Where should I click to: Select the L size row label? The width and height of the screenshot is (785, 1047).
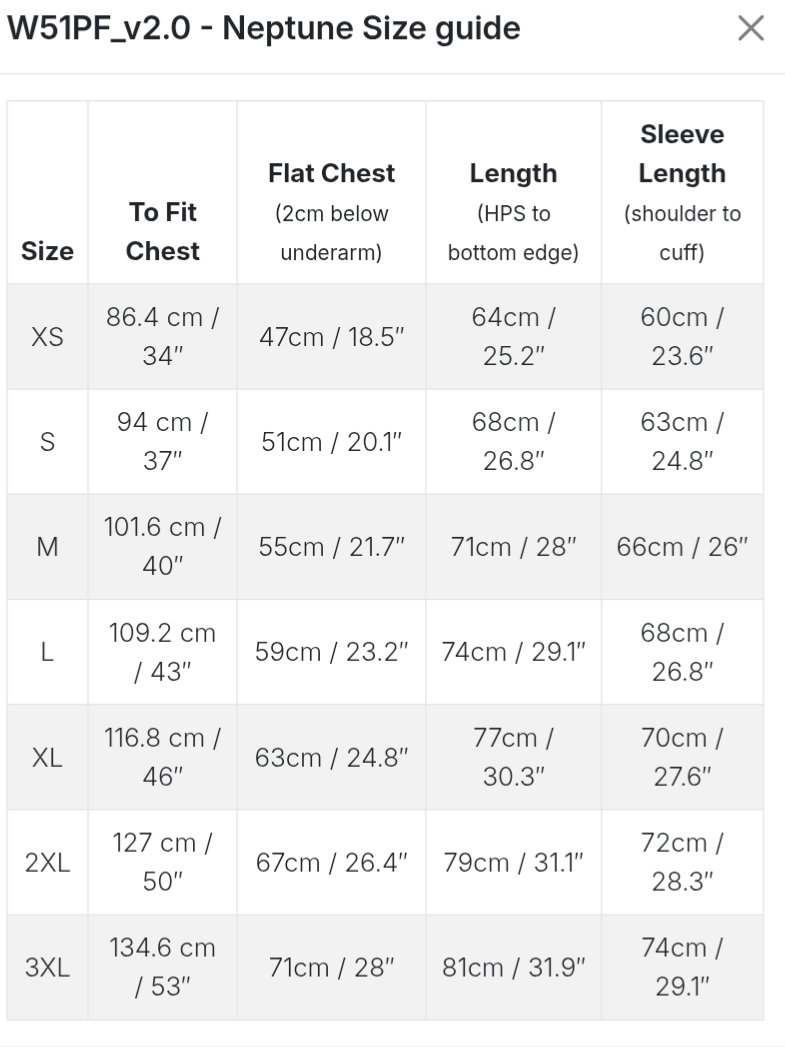pyautogui.click(x=48, y=652)
